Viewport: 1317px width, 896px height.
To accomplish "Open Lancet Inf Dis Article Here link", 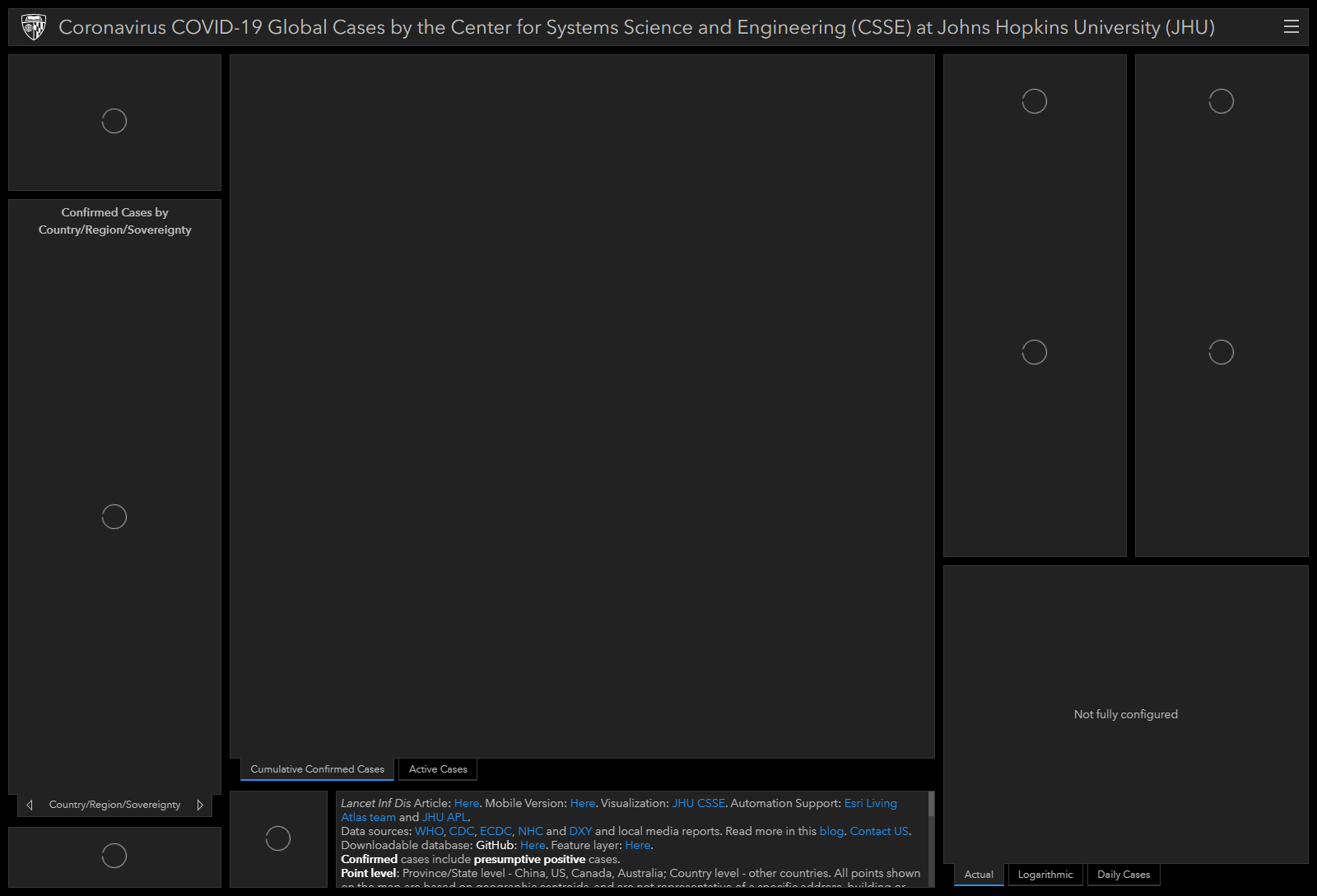I will point(467,803).
